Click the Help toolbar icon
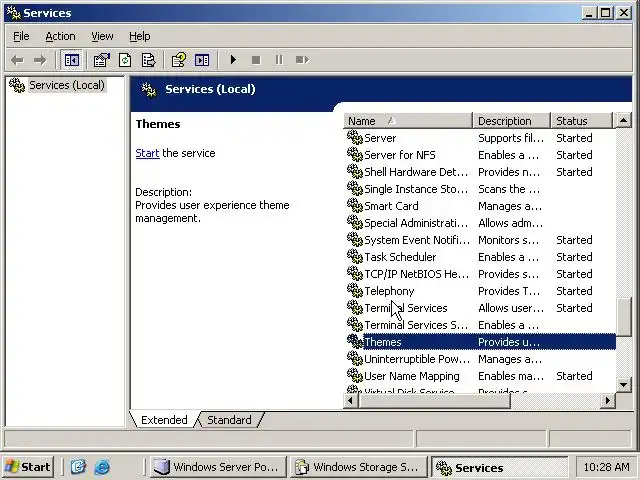Screen dimensions: 640x480 178,60
